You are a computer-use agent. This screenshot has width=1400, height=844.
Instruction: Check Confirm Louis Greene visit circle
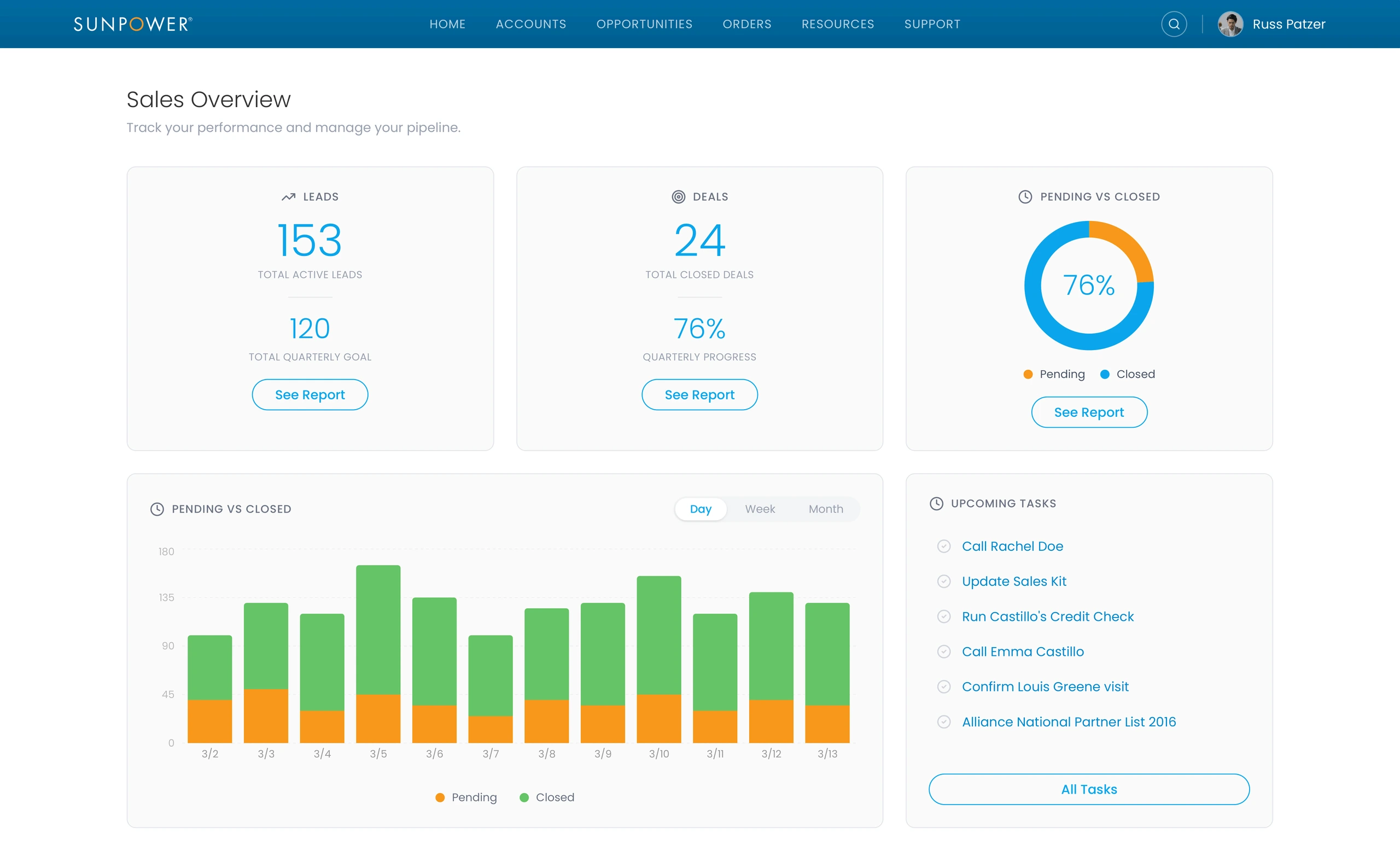(x=944, y=686)
